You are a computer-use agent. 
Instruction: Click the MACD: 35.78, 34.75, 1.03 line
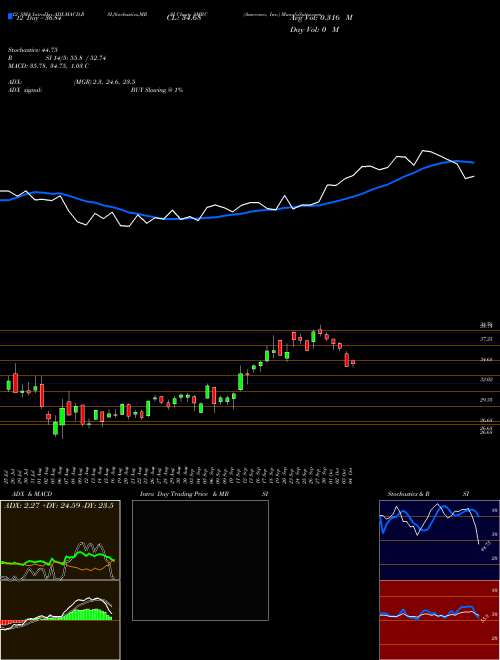click(x=48, y=66)
